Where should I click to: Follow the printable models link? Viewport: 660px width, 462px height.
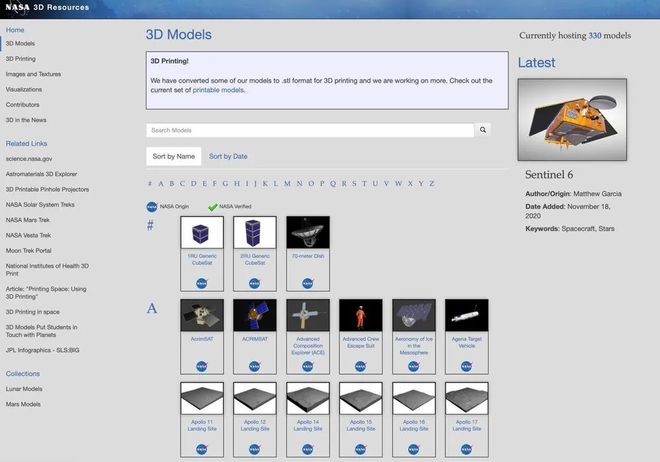pos(218,90)
